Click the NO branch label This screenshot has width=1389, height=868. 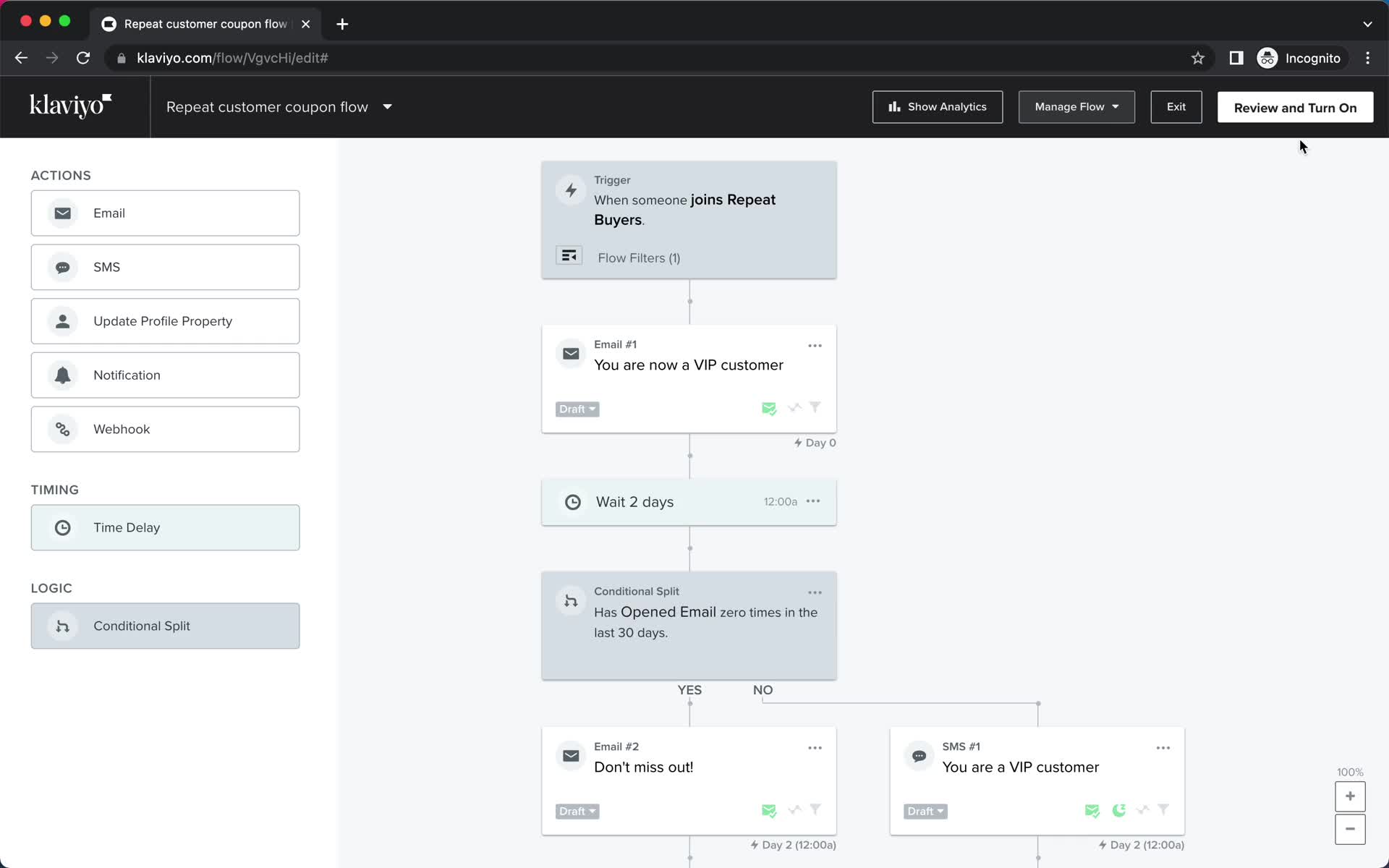tap(763, 690)
